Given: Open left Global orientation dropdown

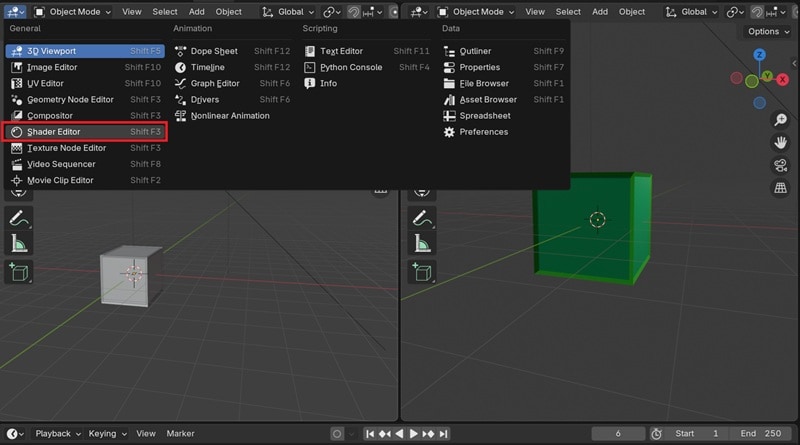Looking at the screenshot, I should [288, 12].
